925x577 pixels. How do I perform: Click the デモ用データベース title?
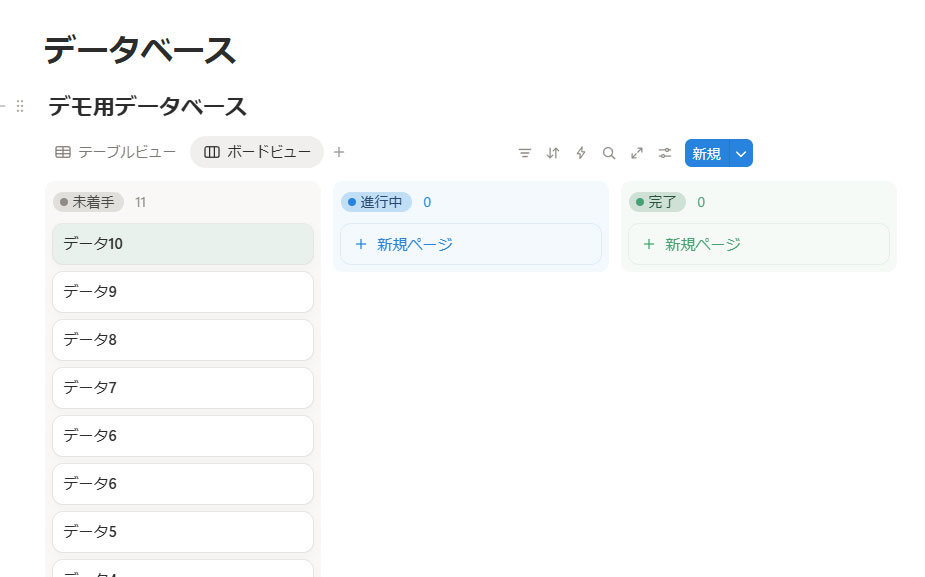[147, 107]
